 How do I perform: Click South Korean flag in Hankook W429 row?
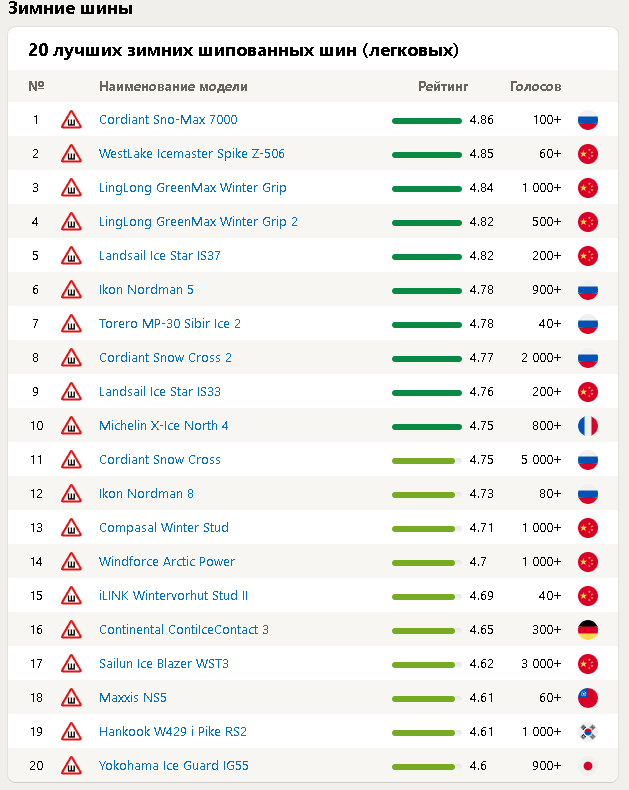coord(588,732)
